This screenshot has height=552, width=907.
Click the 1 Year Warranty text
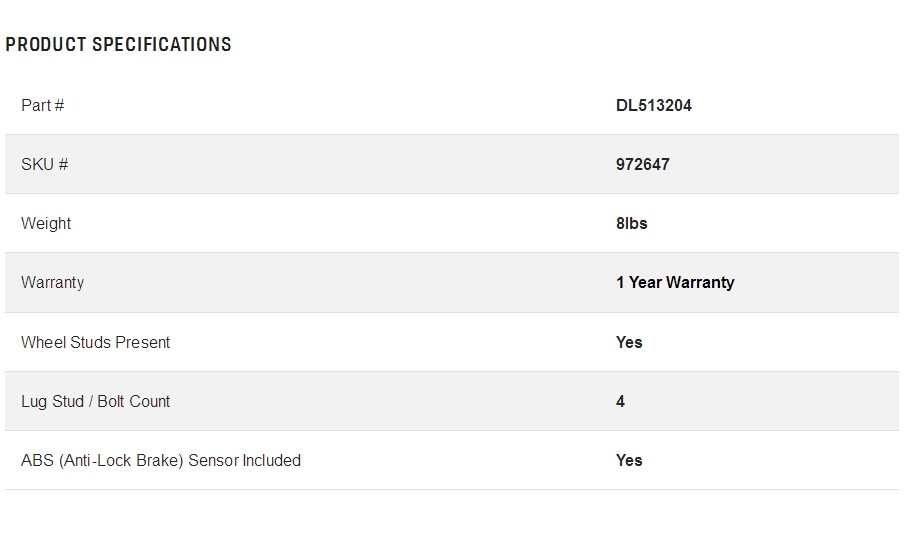pyautogui.click(x=675, y=282)
